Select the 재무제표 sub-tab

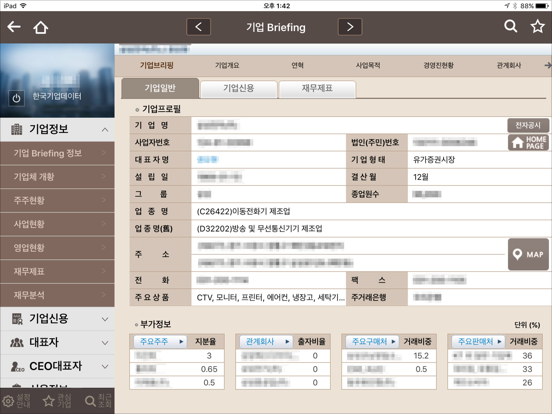click(317, 89)
